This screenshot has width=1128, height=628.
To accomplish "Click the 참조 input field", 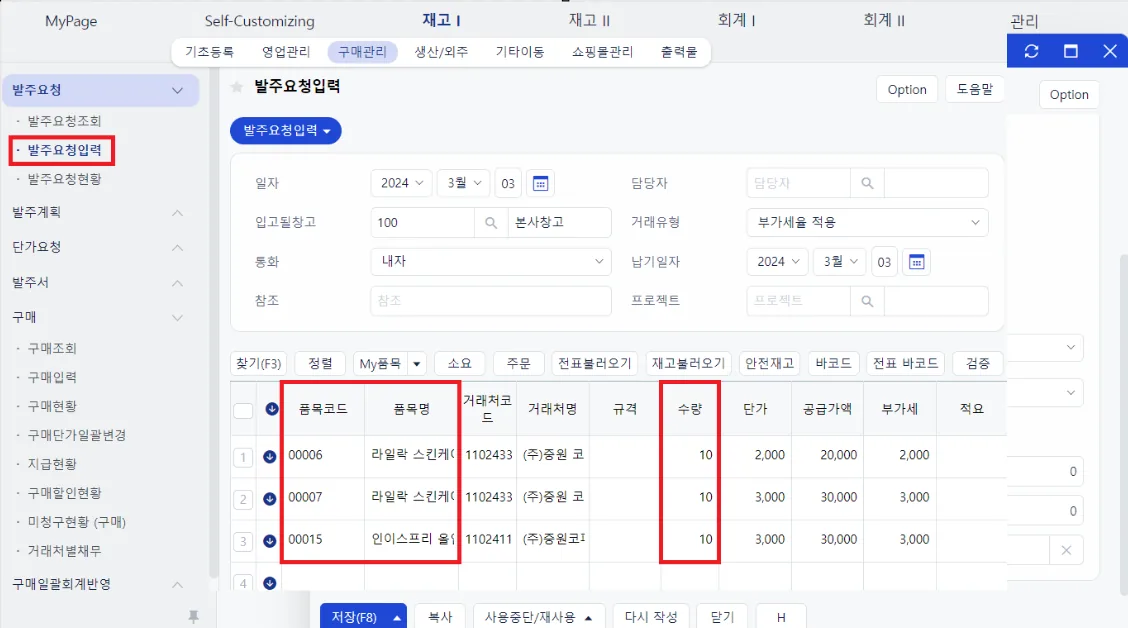I will [x=491, y=301].
